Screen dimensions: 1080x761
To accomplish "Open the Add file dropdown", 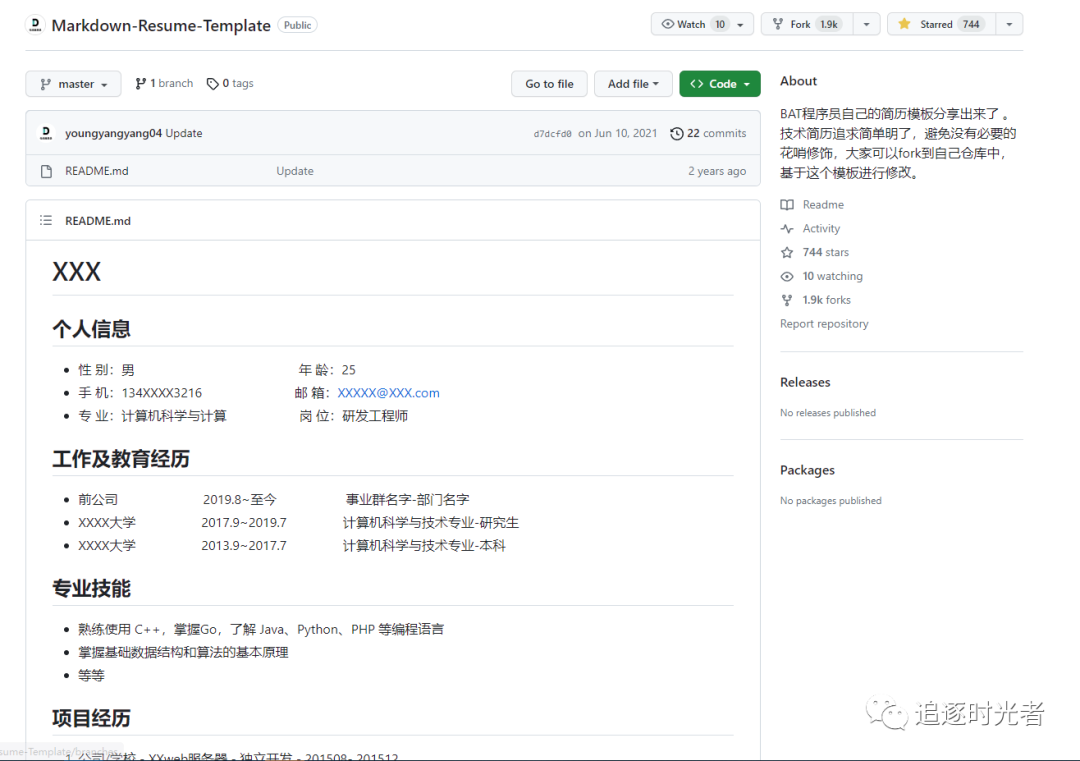I will pos(633,83).
